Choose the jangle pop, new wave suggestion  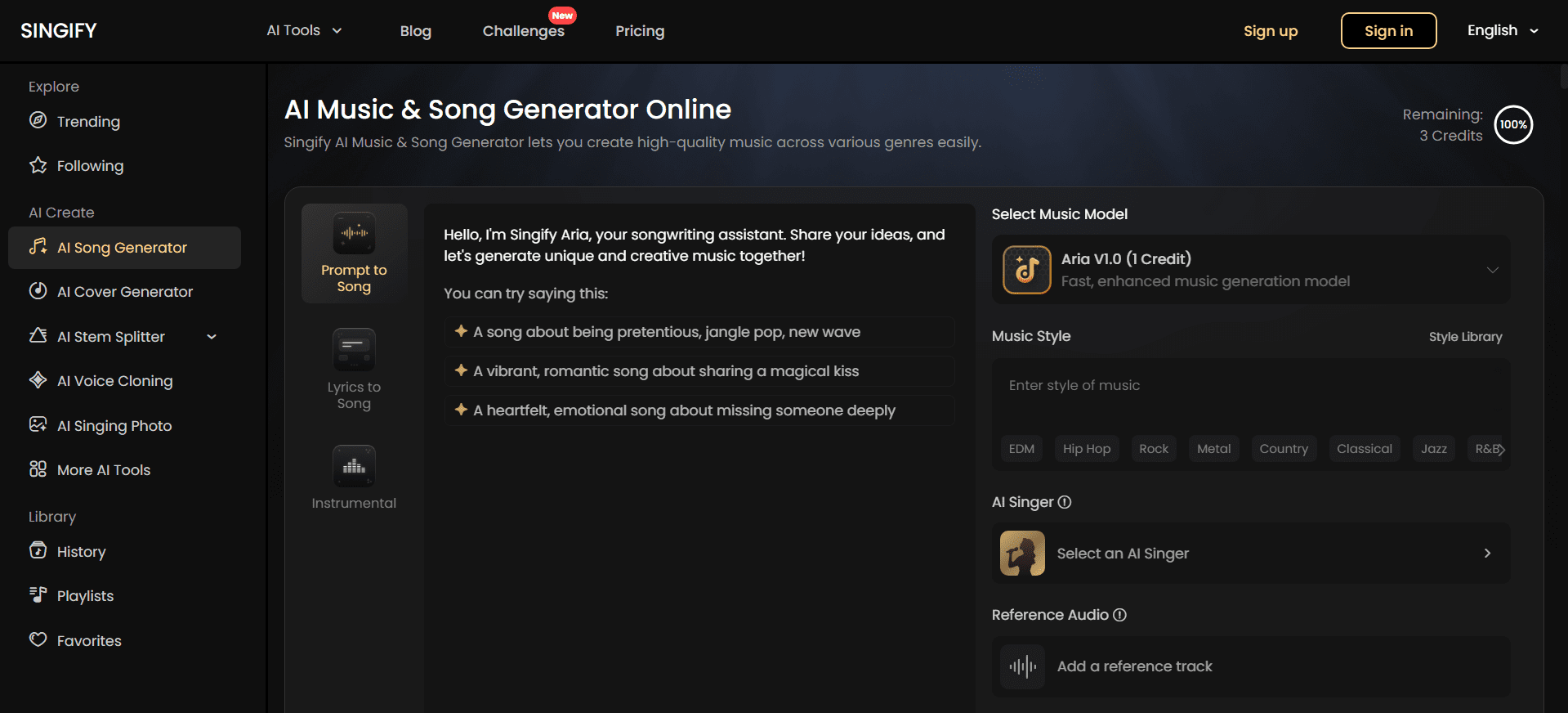699,332
